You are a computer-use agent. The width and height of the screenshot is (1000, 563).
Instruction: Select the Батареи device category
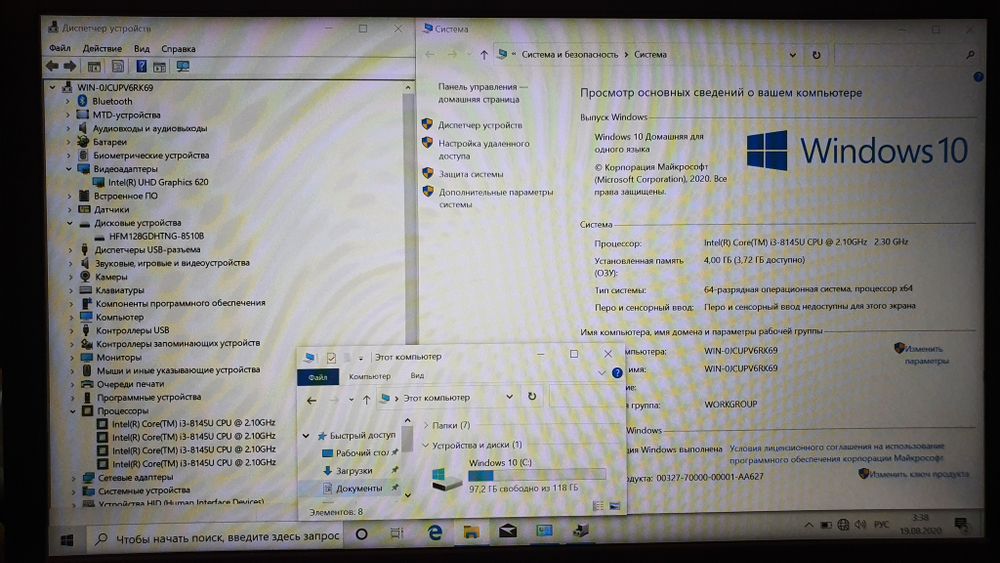[x=110, y=142]
